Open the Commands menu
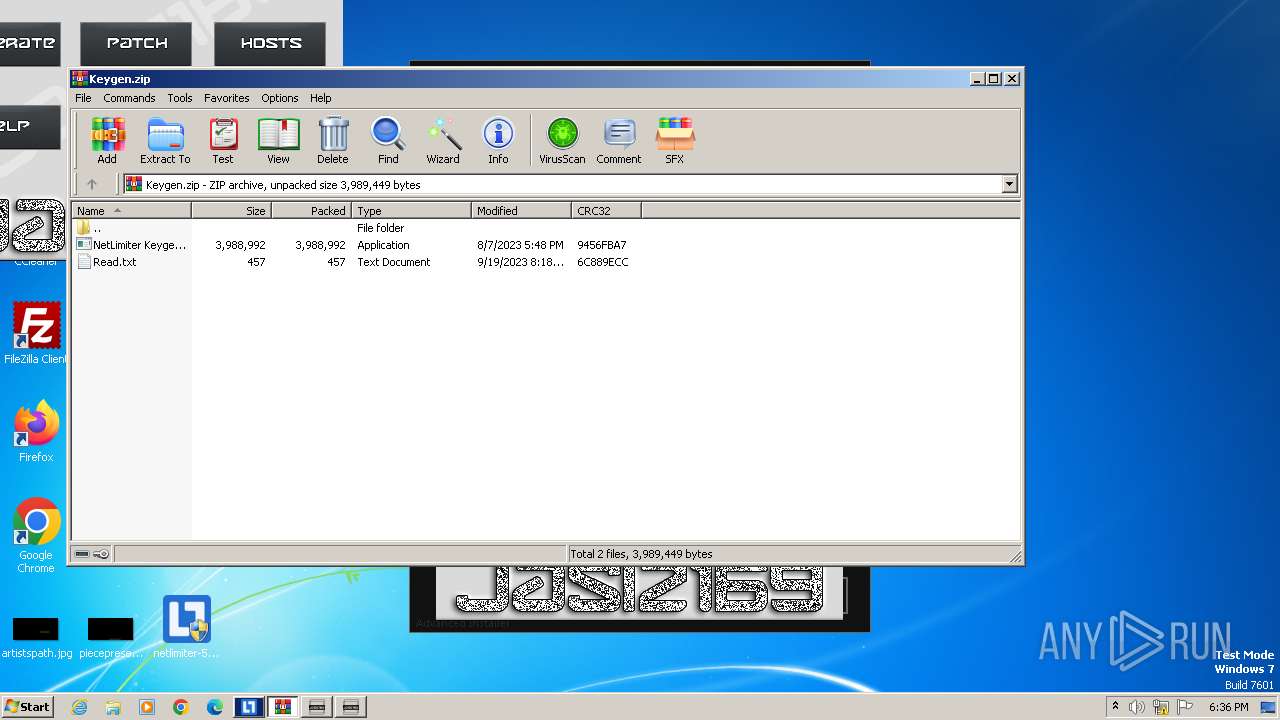 click(x=129, y=98)
